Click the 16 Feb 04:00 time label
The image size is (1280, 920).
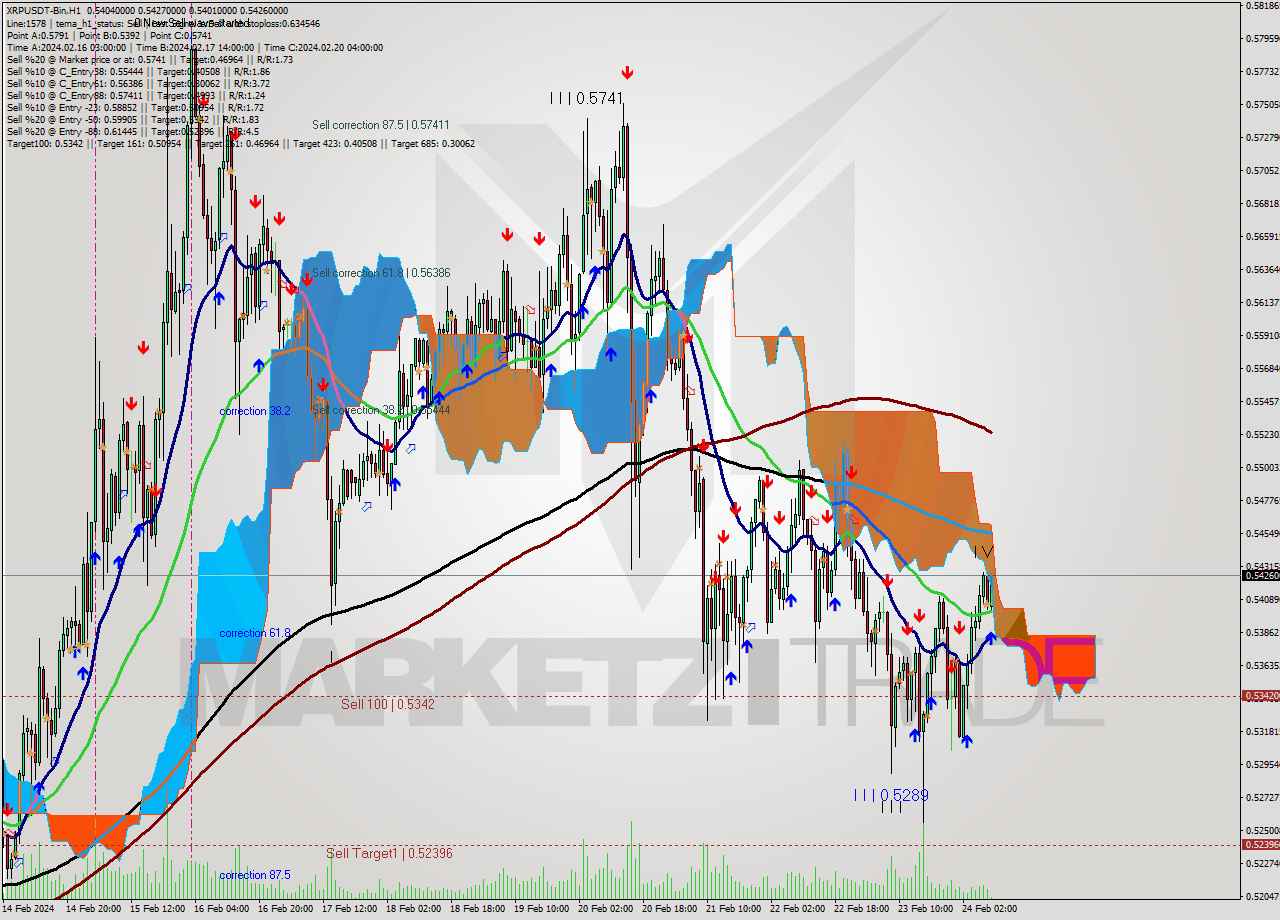click(221, 909)
